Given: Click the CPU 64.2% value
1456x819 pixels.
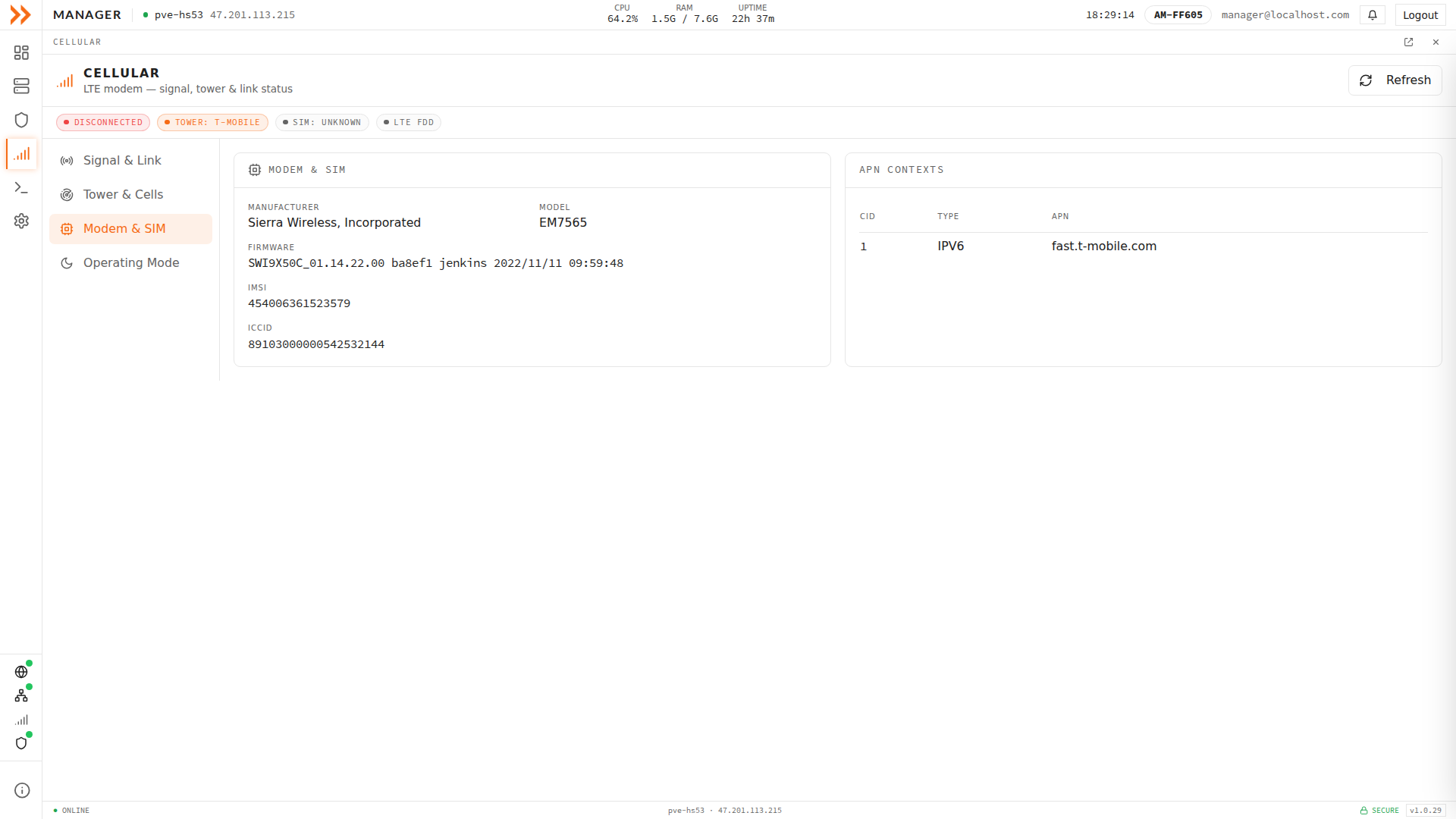Looking at the screenshot, I should click(x=622, y=19).
